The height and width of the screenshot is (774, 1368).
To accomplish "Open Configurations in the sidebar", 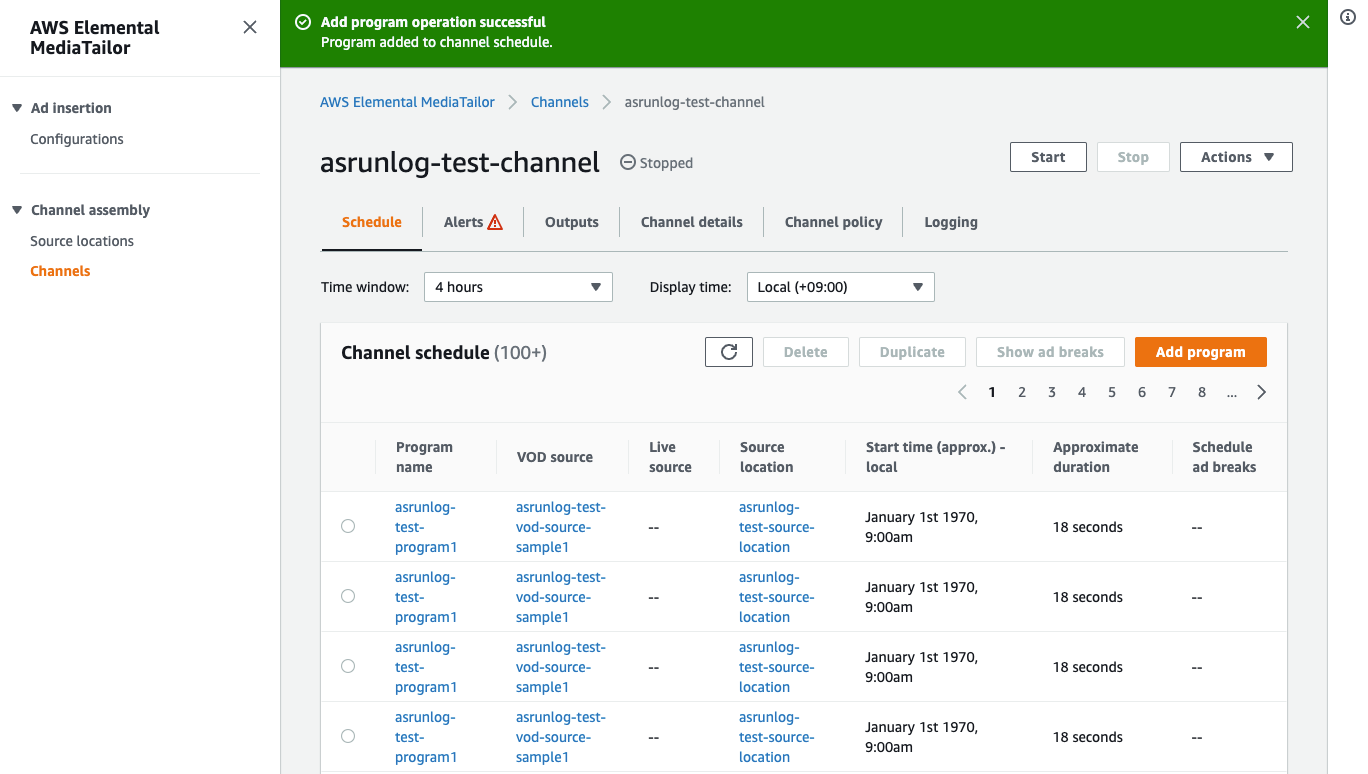I will tap(77, 139).
